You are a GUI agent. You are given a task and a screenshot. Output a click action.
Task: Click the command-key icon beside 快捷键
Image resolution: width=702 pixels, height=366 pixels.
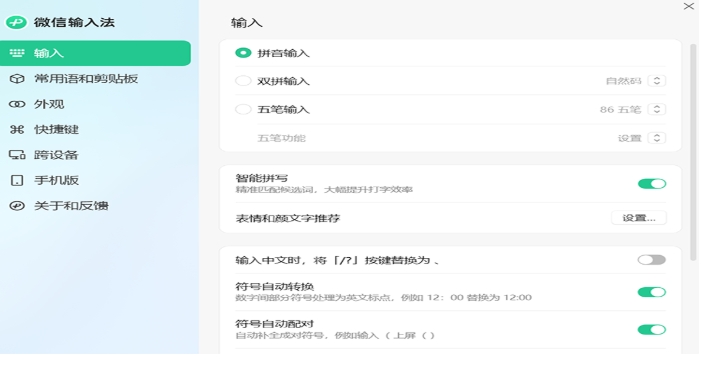[x=17, y=129]
